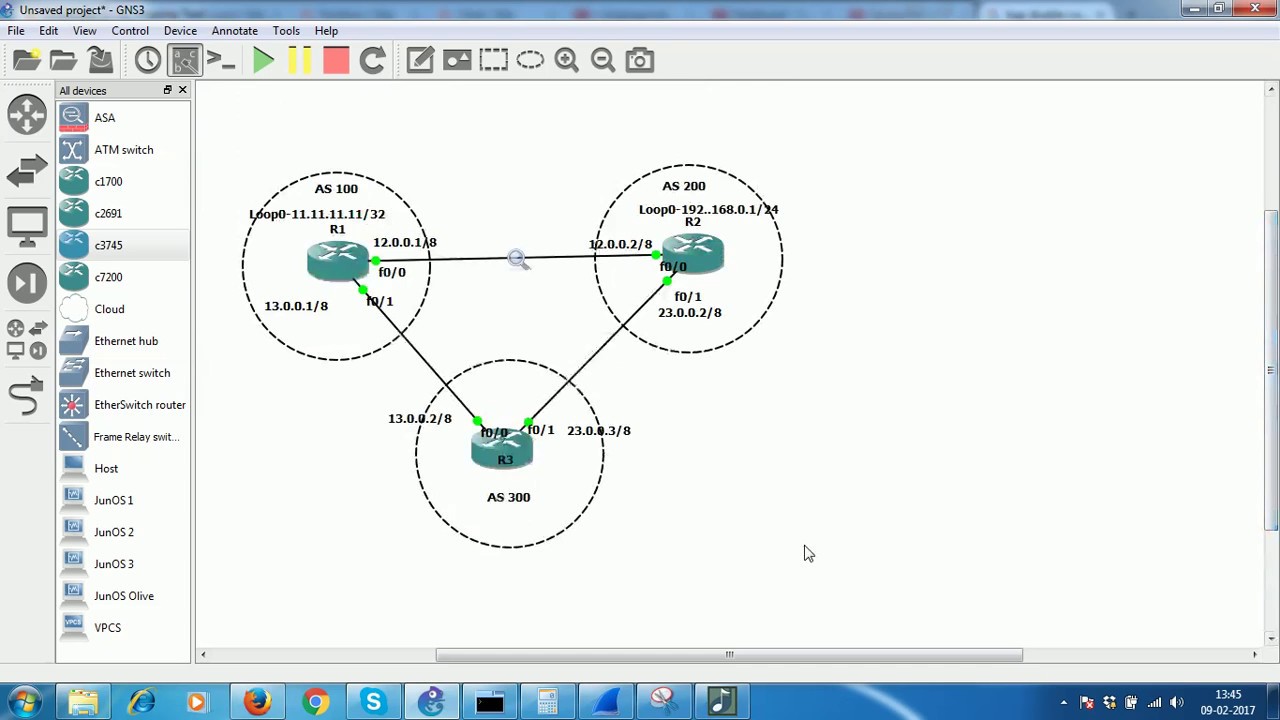Open the Help menu
The image size is (1280, 720).
326,31
